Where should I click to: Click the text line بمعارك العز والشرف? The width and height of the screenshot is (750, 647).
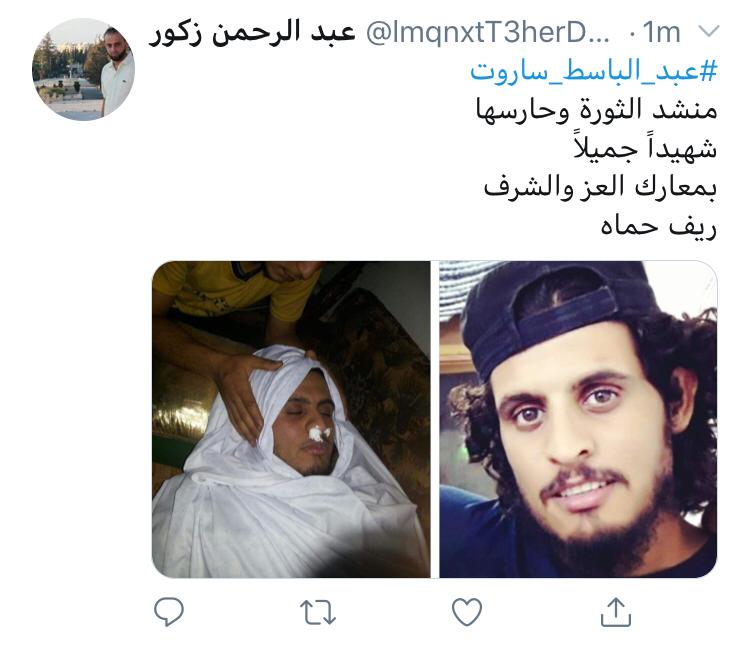point(600,187)
